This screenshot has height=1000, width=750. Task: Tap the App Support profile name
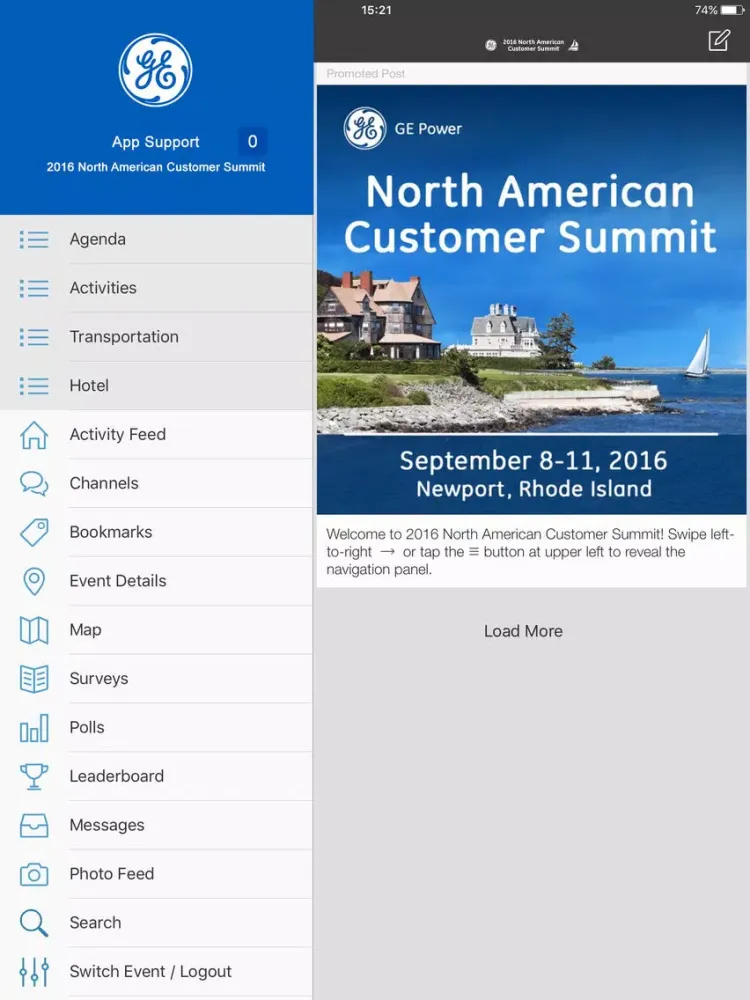pyautogui.click(x=156, y=142)
